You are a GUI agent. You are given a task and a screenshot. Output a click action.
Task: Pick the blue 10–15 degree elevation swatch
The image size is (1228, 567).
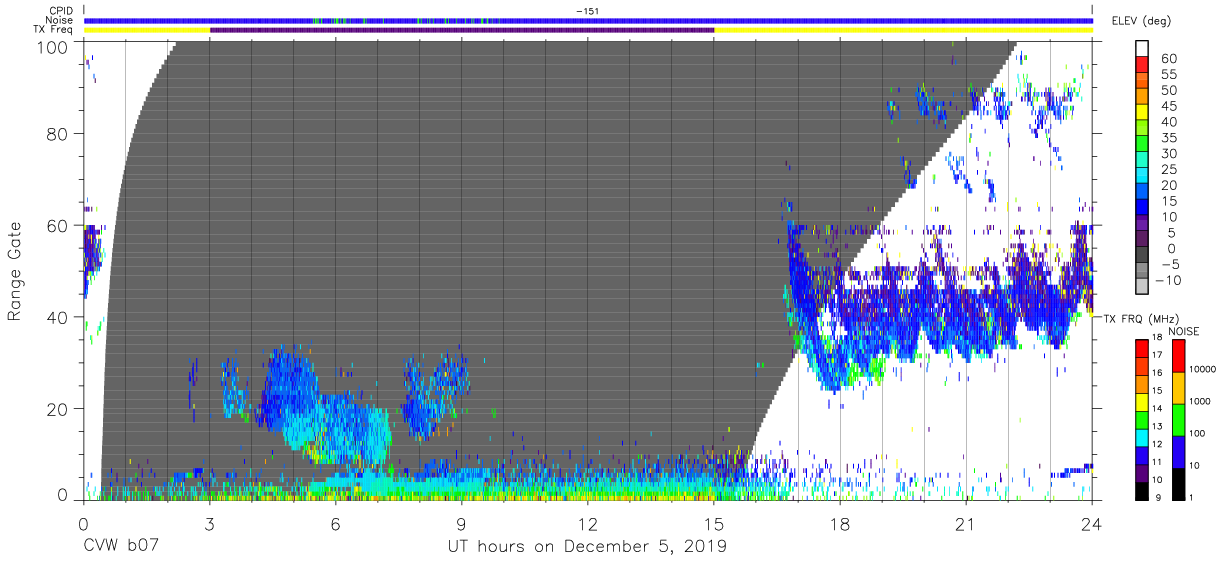(1141, 209)
